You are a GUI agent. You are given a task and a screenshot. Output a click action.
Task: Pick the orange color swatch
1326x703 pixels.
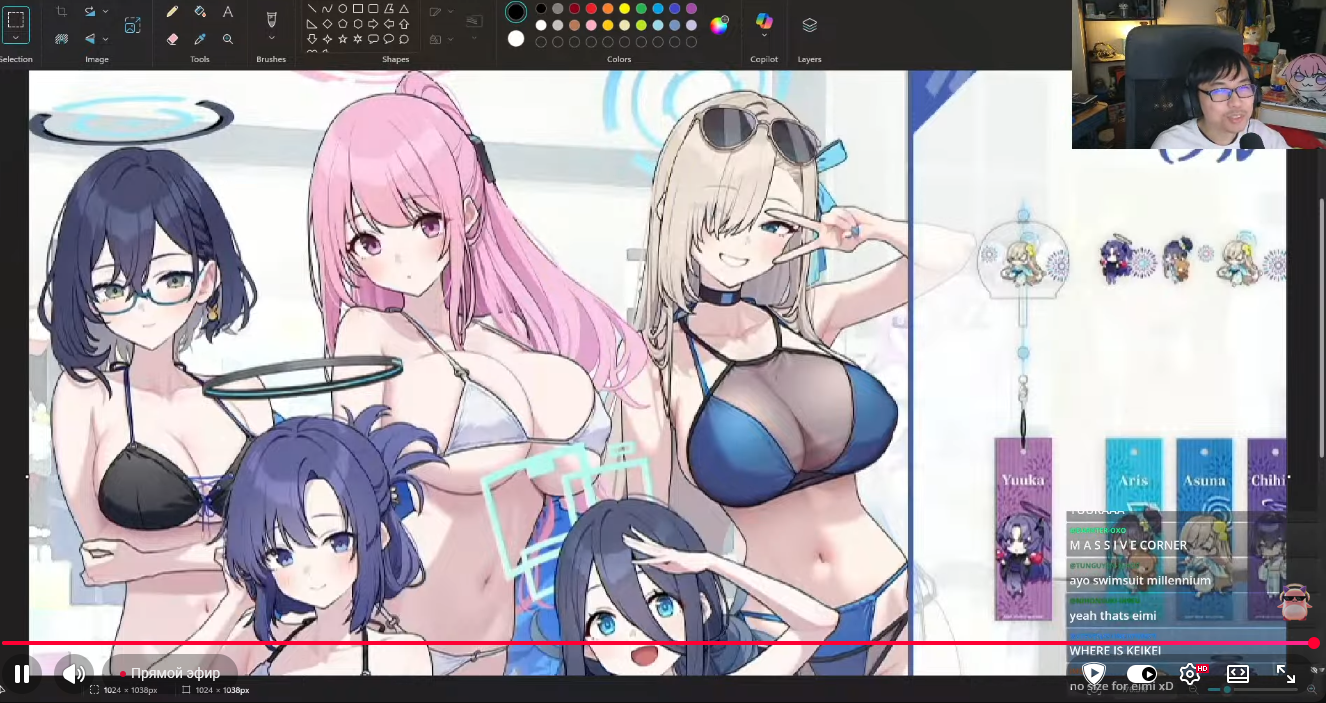click(608, 9)
